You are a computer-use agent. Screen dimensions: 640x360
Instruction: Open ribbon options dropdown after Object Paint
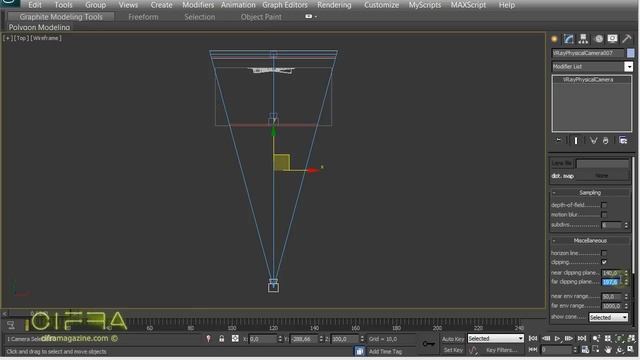point(311,16)
